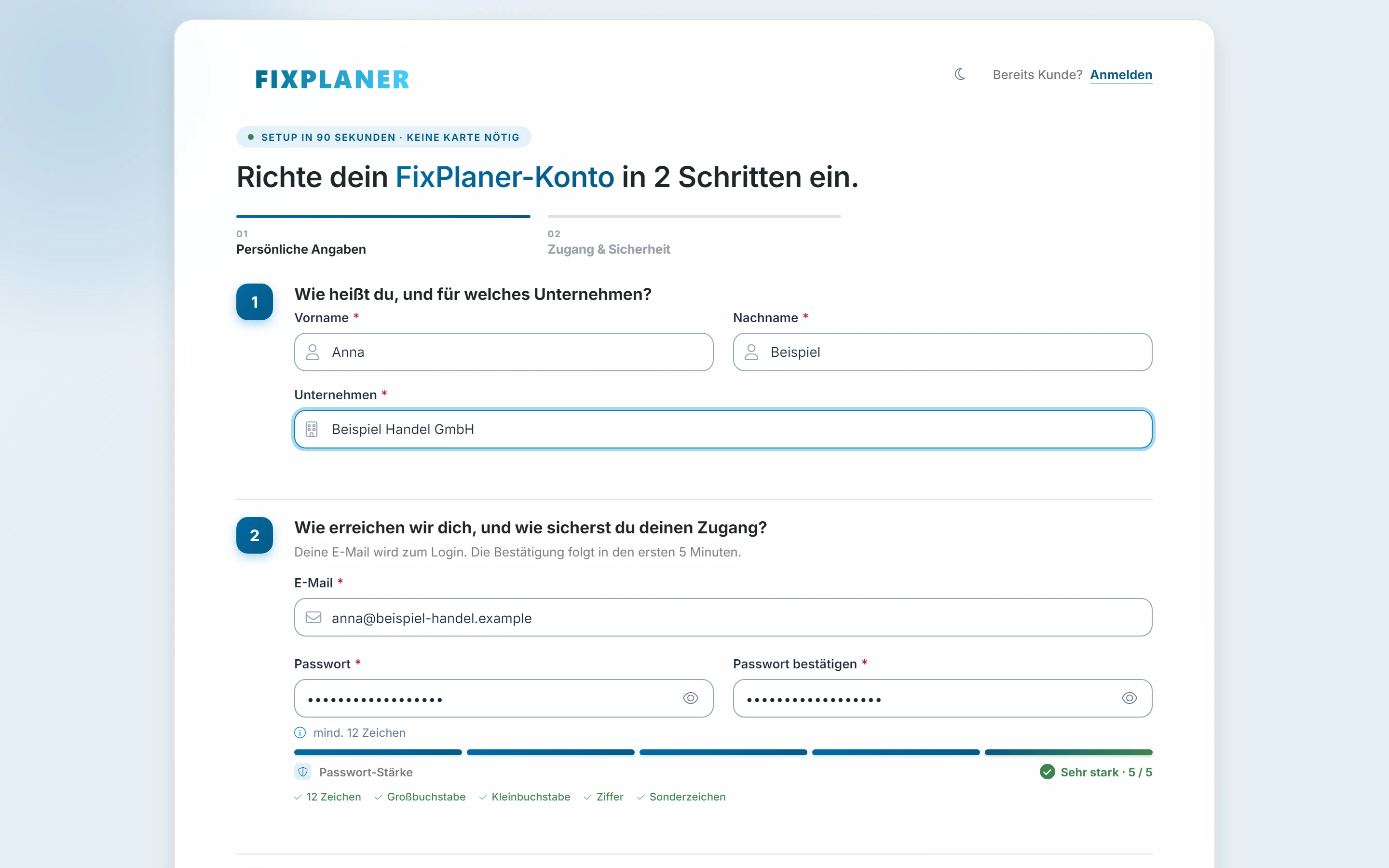Click the green last strength bar segment

(1069, 752)
